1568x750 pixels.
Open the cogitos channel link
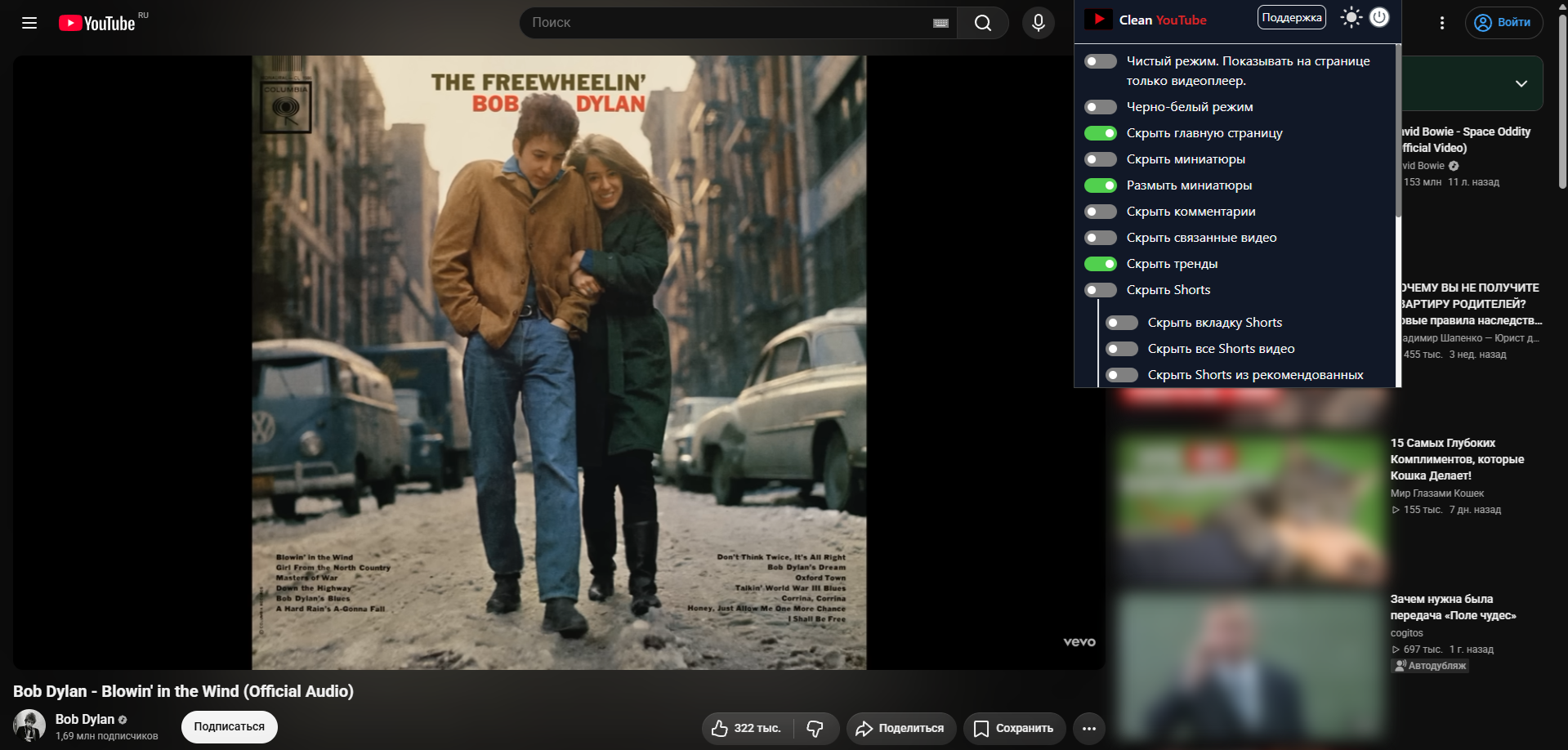pyautogui.click(x=1407, y=633)
